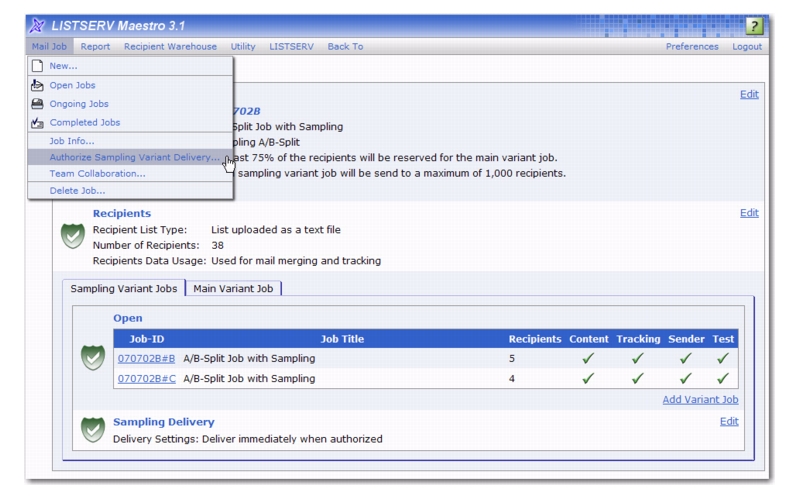
Task: Click the Job-ID column header
Action: (x=147, y=339)
